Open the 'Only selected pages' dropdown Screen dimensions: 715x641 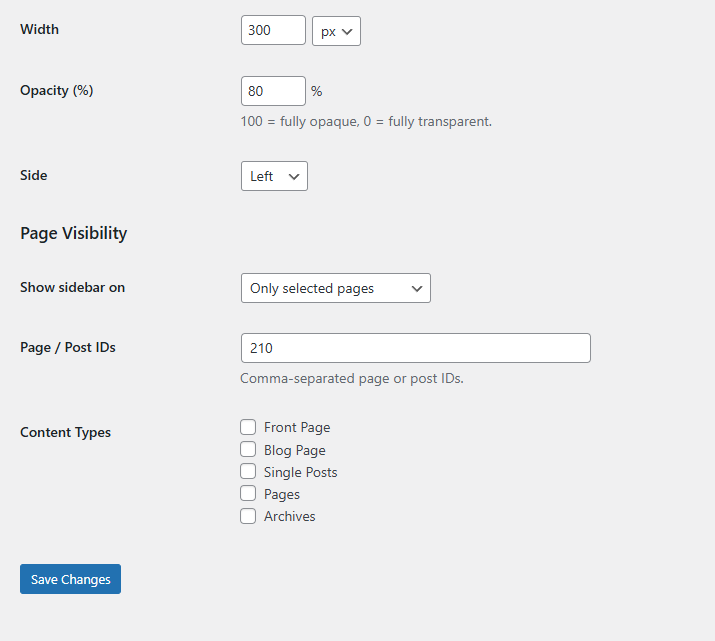point(335,288)
